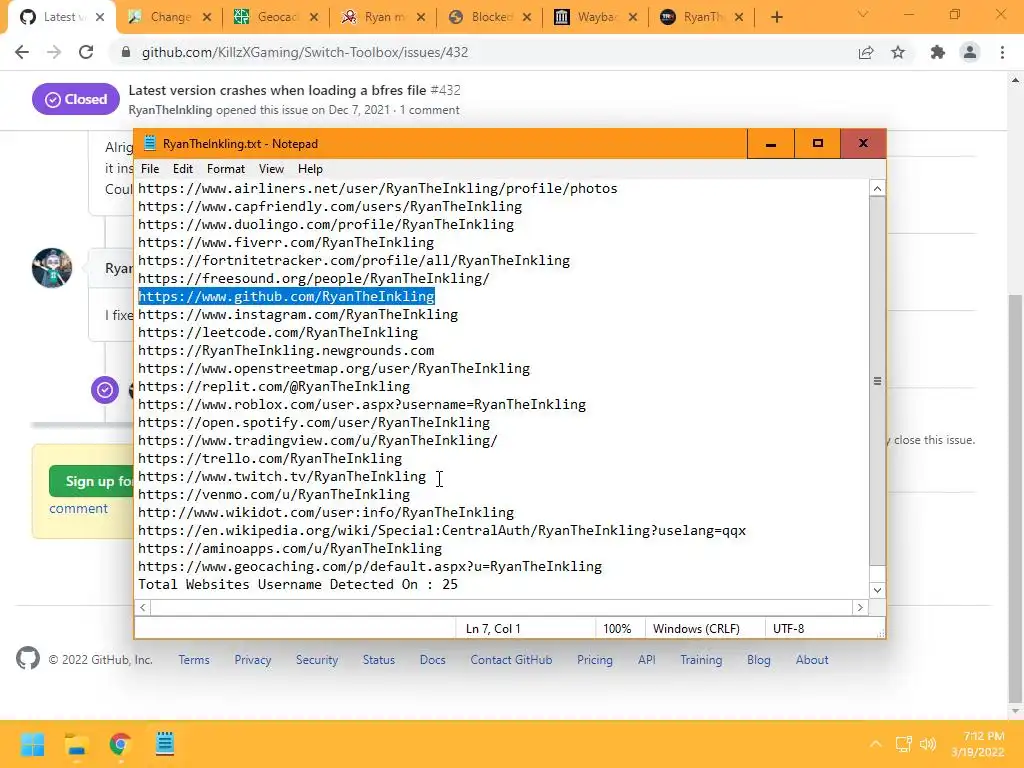Click the commenter avatar thumbnail

click(x=52, y=268)
